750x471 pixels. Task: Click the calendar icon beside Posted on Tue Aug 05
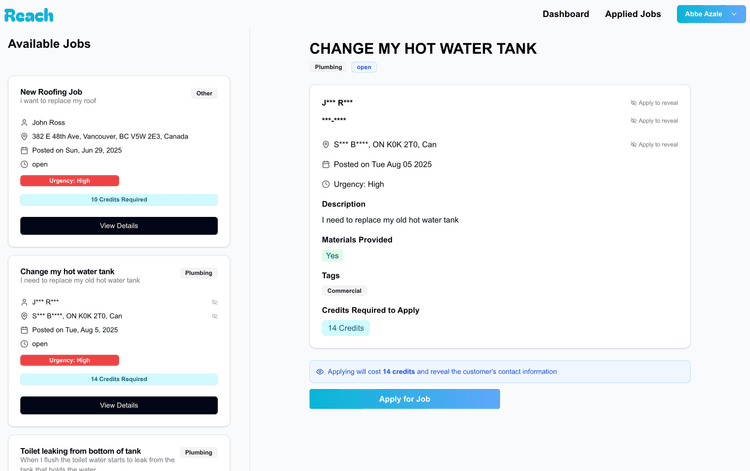tap(326, 164)
